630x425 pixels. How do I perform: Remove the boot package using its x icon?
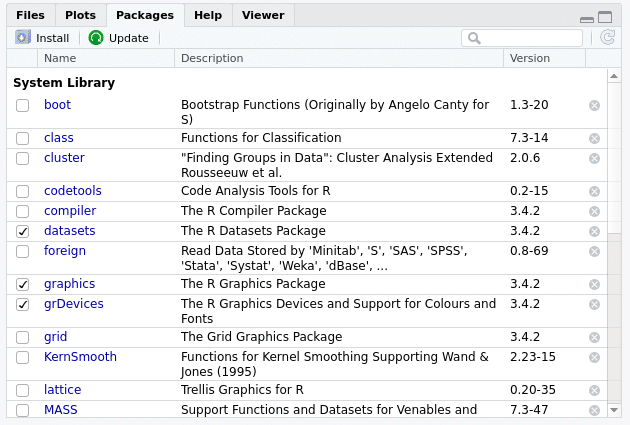[x=594, y=105]
